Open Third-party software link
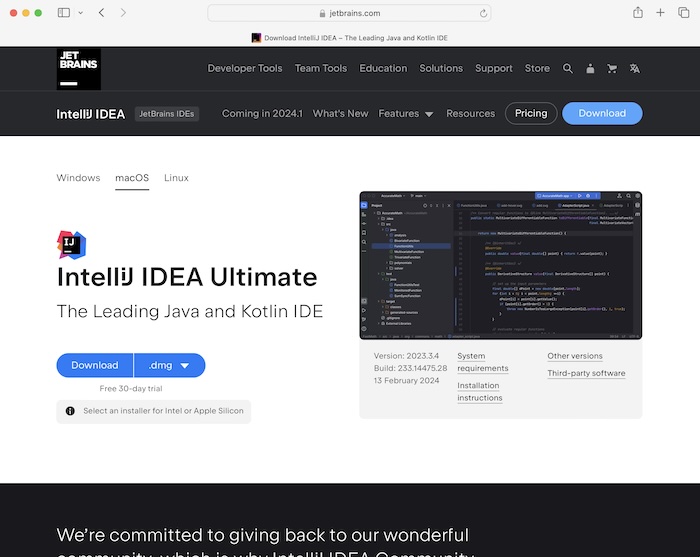700x557 pixels. click(586, 373)
